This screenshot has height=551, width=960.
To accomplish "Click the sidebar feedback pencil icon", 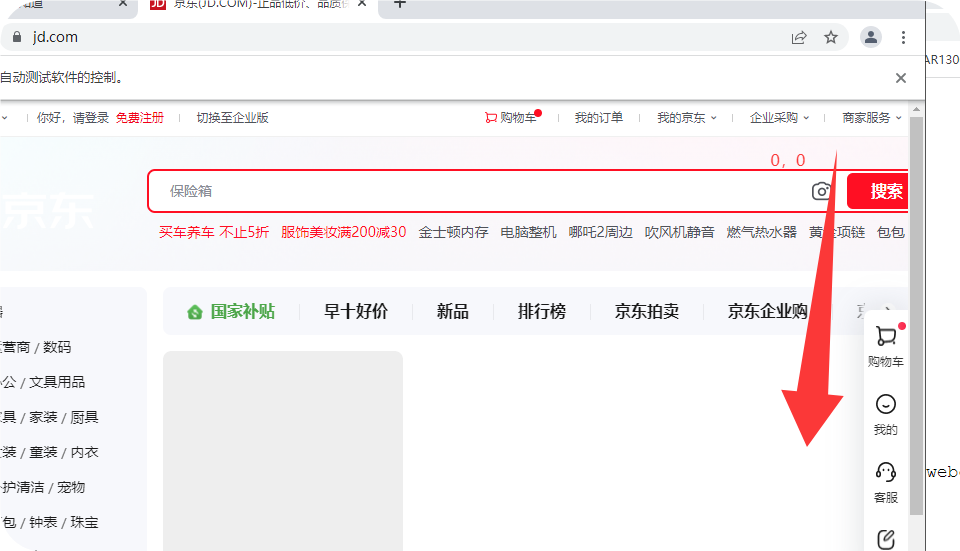I will point(885,539).
